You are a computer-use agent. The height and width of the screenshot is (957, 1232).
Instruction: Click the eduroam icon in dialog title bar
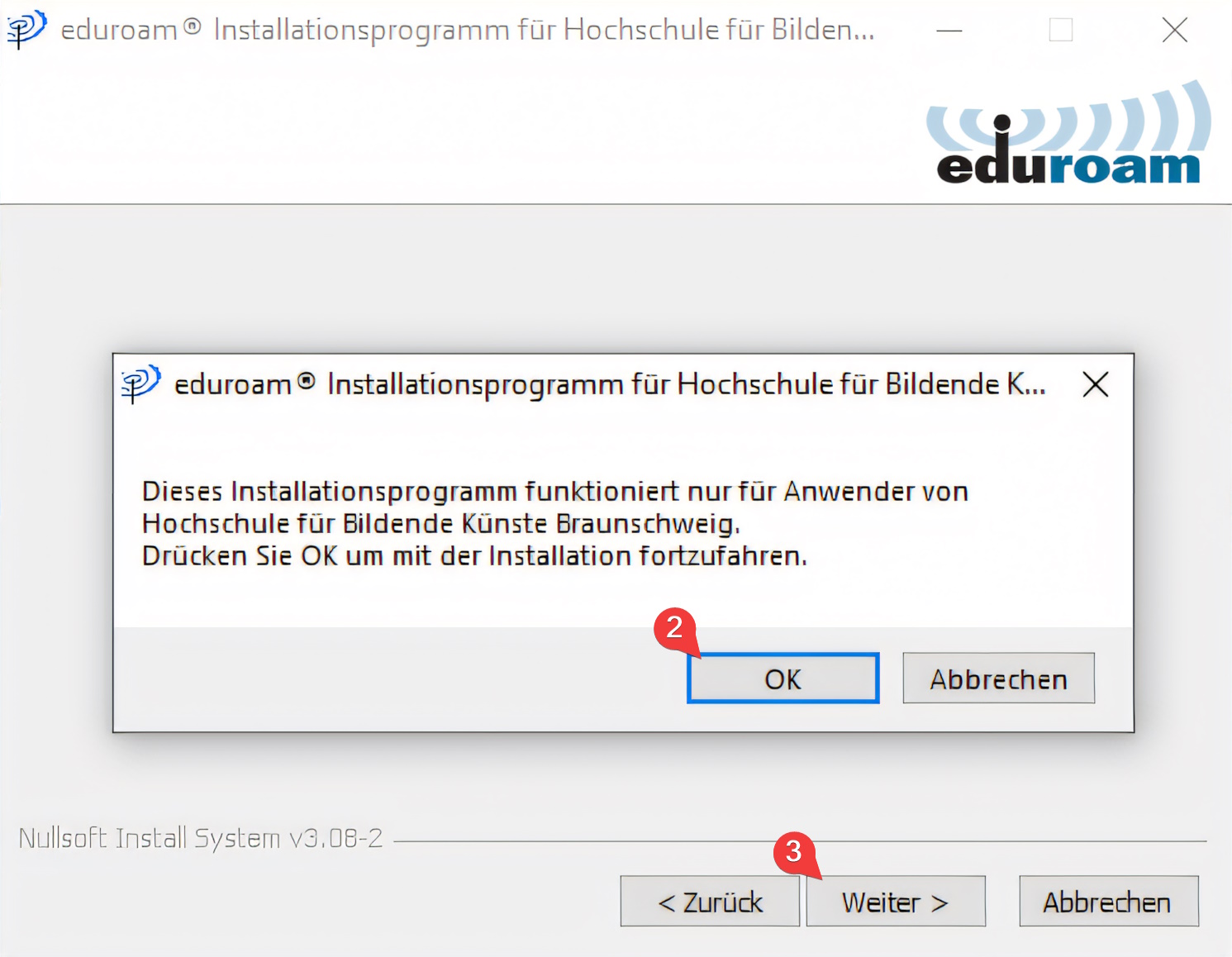[140, 384]
